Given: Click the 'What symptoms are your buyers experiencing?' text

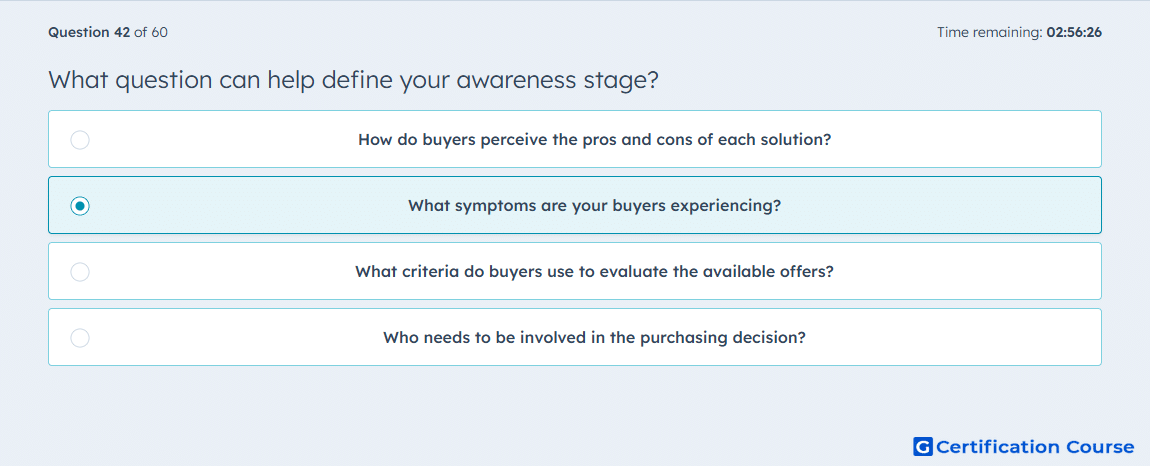Looking at the screenshot, I should [595, 205].
